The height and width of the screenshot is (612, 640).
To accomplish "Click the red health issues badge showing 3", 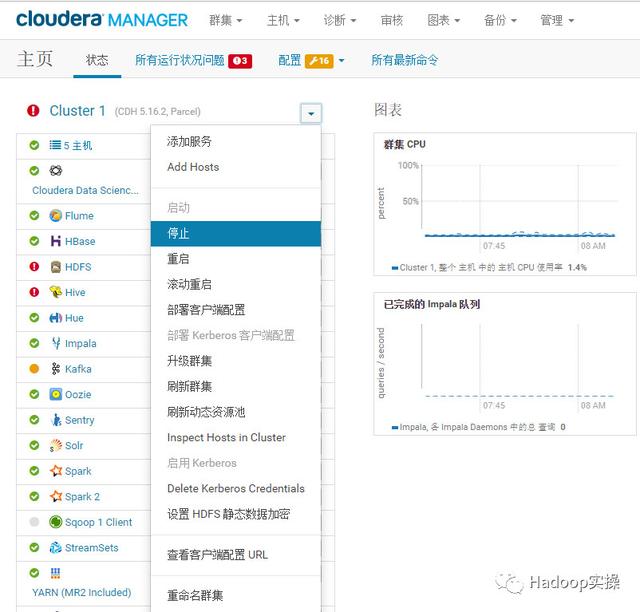I will point(240,61).
